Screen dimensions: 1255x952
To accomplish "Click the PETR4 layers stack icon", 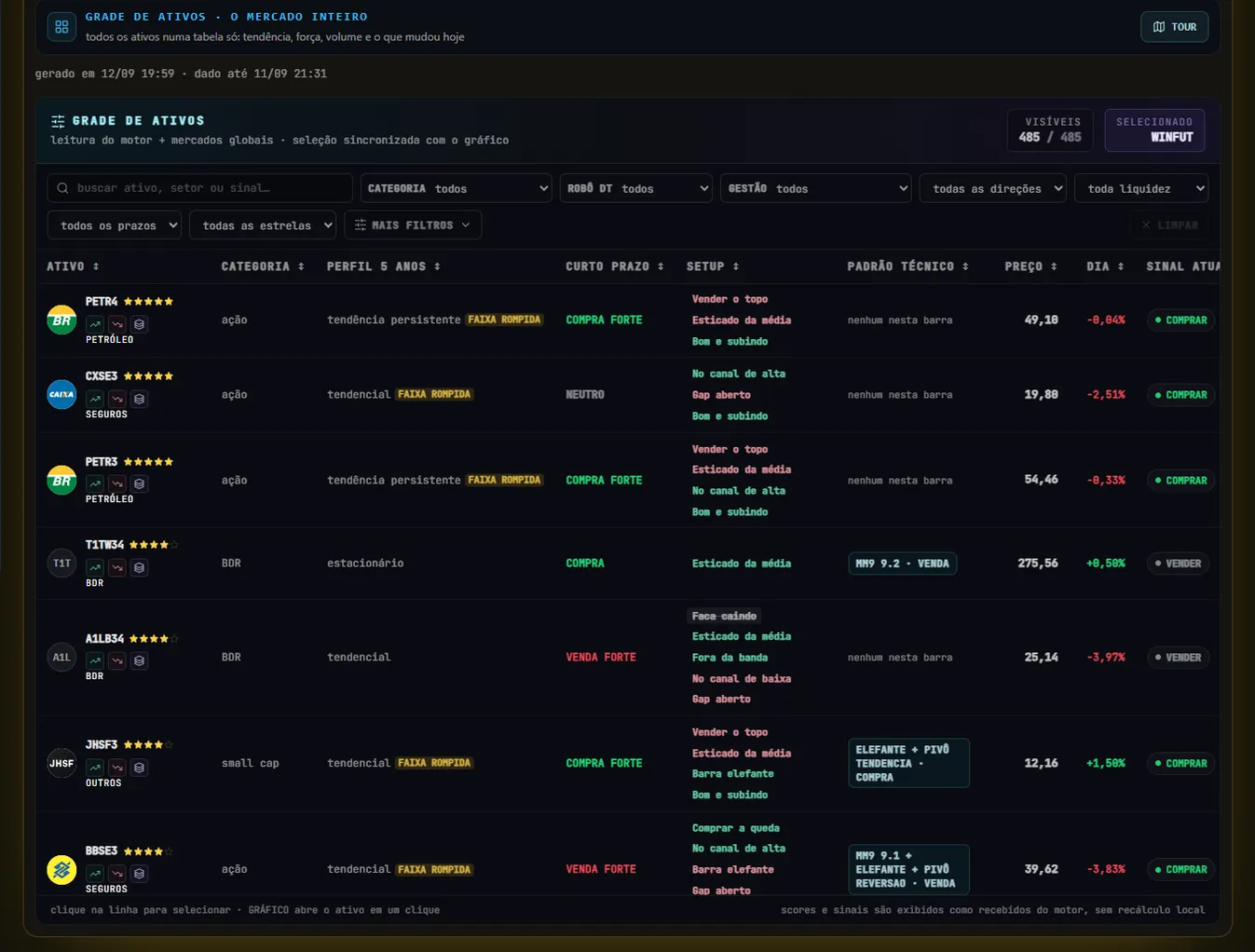I will (x=139, y=324).
